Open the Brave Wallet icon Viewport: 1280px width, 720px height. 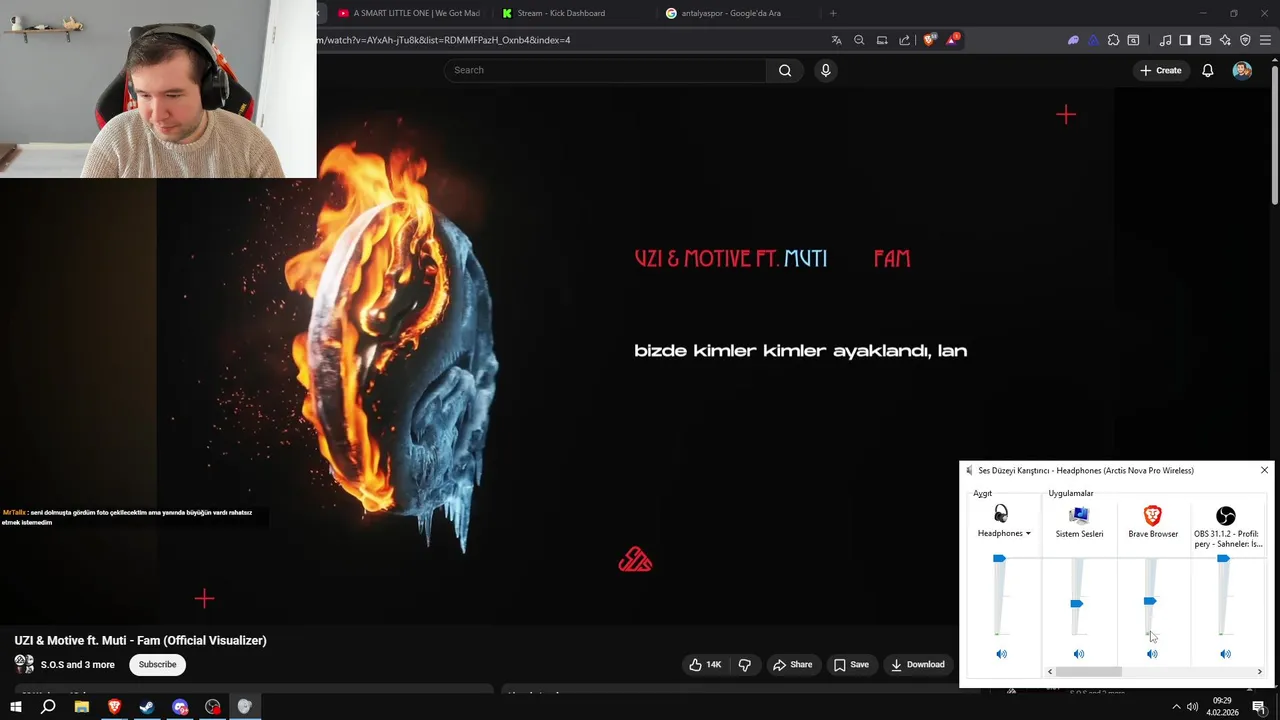tap(1205, 40)
